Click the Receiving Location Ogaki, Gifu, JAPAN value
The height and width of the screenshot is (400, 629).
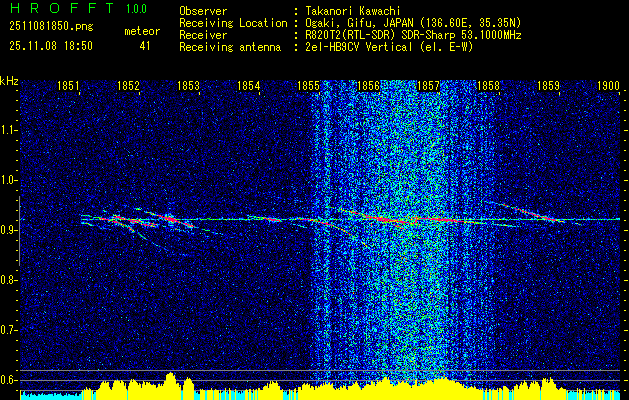[413, 23]
